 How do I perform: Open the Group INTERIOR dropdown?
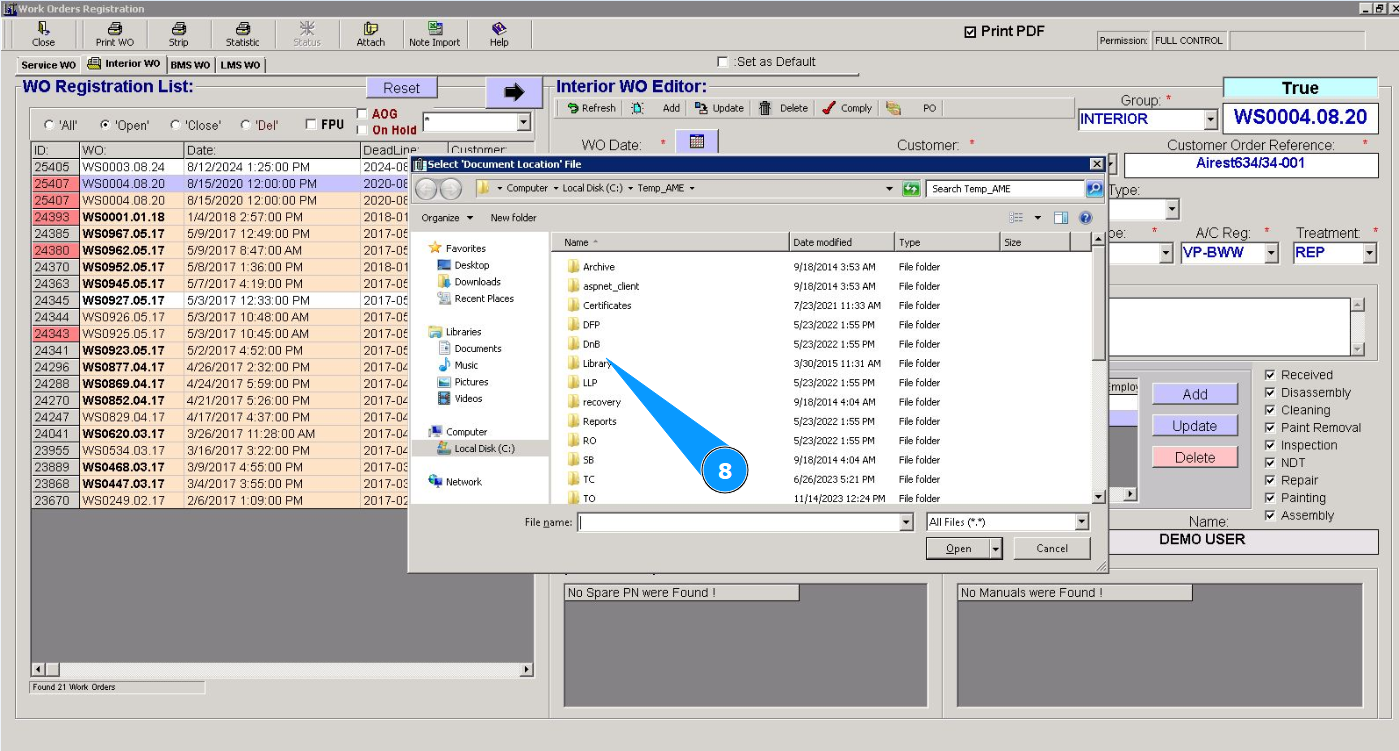(x=1210, y=120)
